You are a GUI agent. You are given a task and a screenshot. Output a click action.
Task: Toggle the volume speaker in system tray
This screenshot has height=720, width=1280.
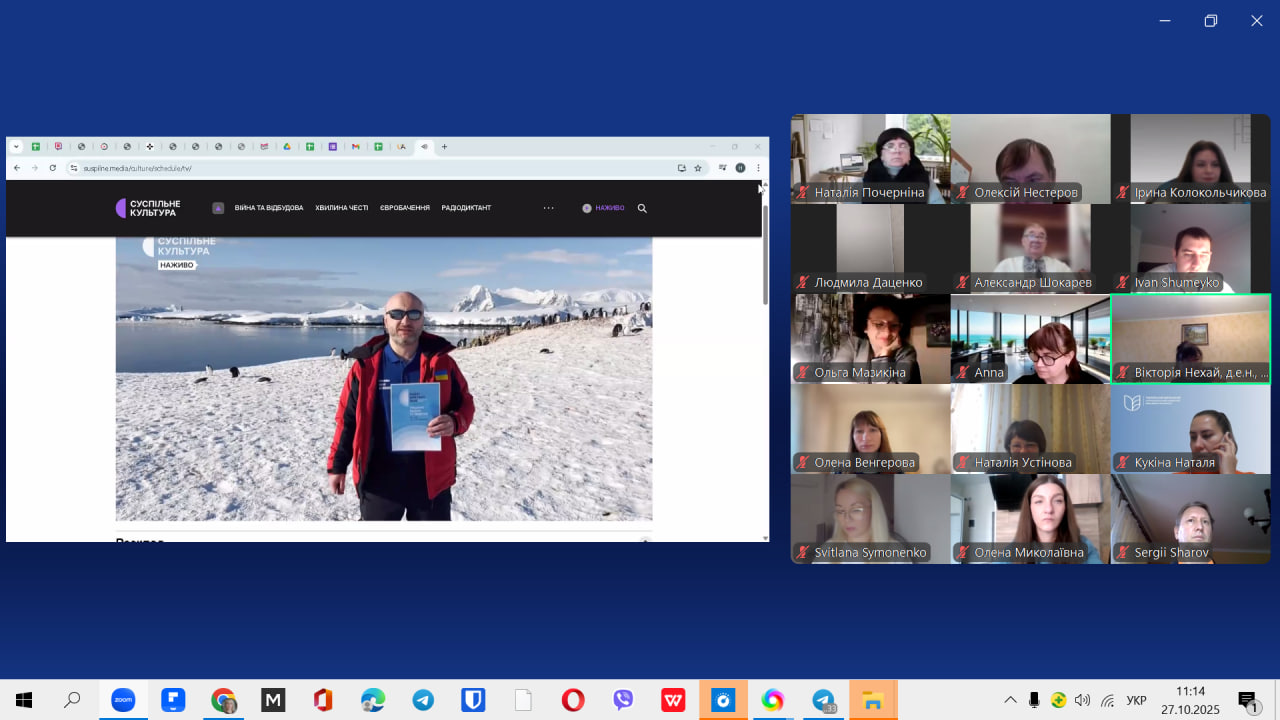[x=1082, y=700]
